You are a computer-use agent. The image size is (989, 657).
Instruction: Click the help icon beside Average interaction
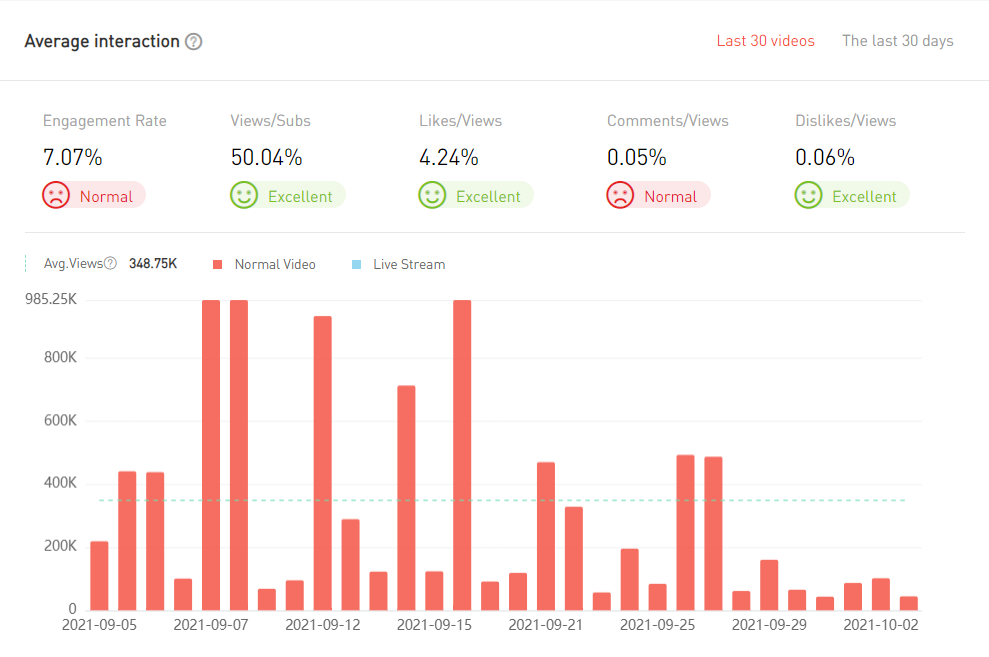click(x=194, y=42)
